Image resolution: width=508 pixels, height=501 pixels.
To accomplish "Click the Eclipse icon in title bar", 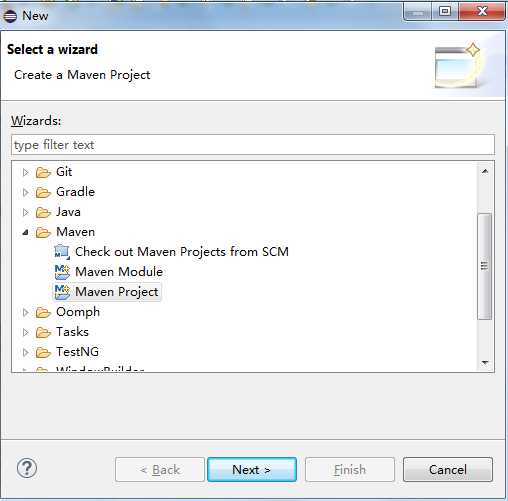I will pos(10,16).
